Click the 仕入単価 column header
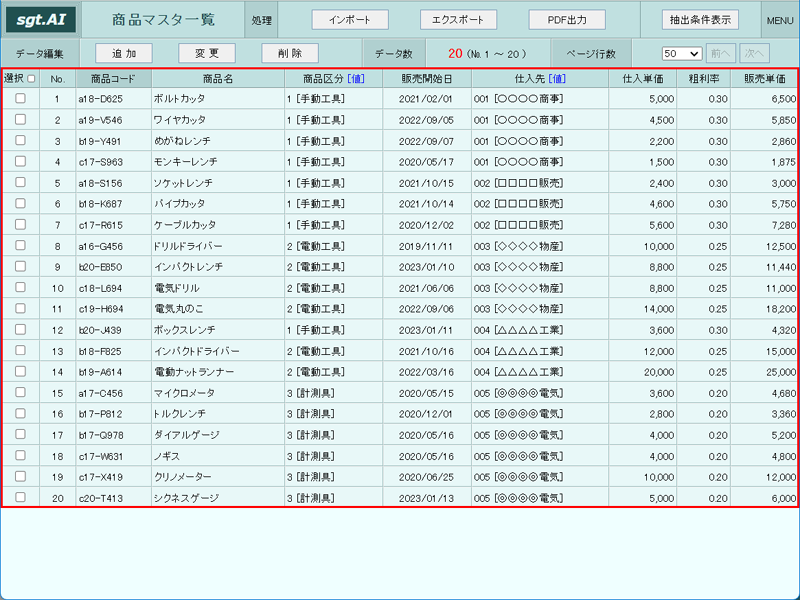The image size is (800, 600). click(643, 79)
